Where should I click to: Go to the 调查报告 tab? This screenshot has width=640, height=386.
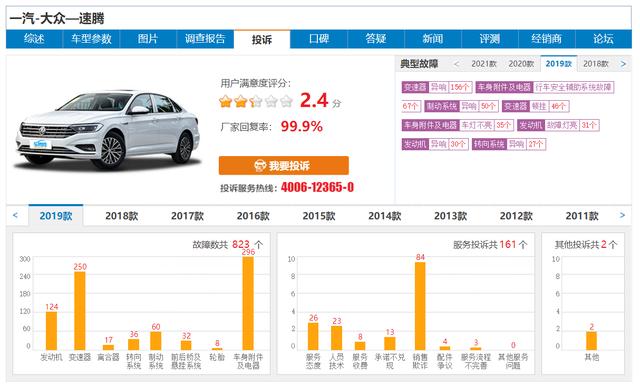(x=205, y=39)
